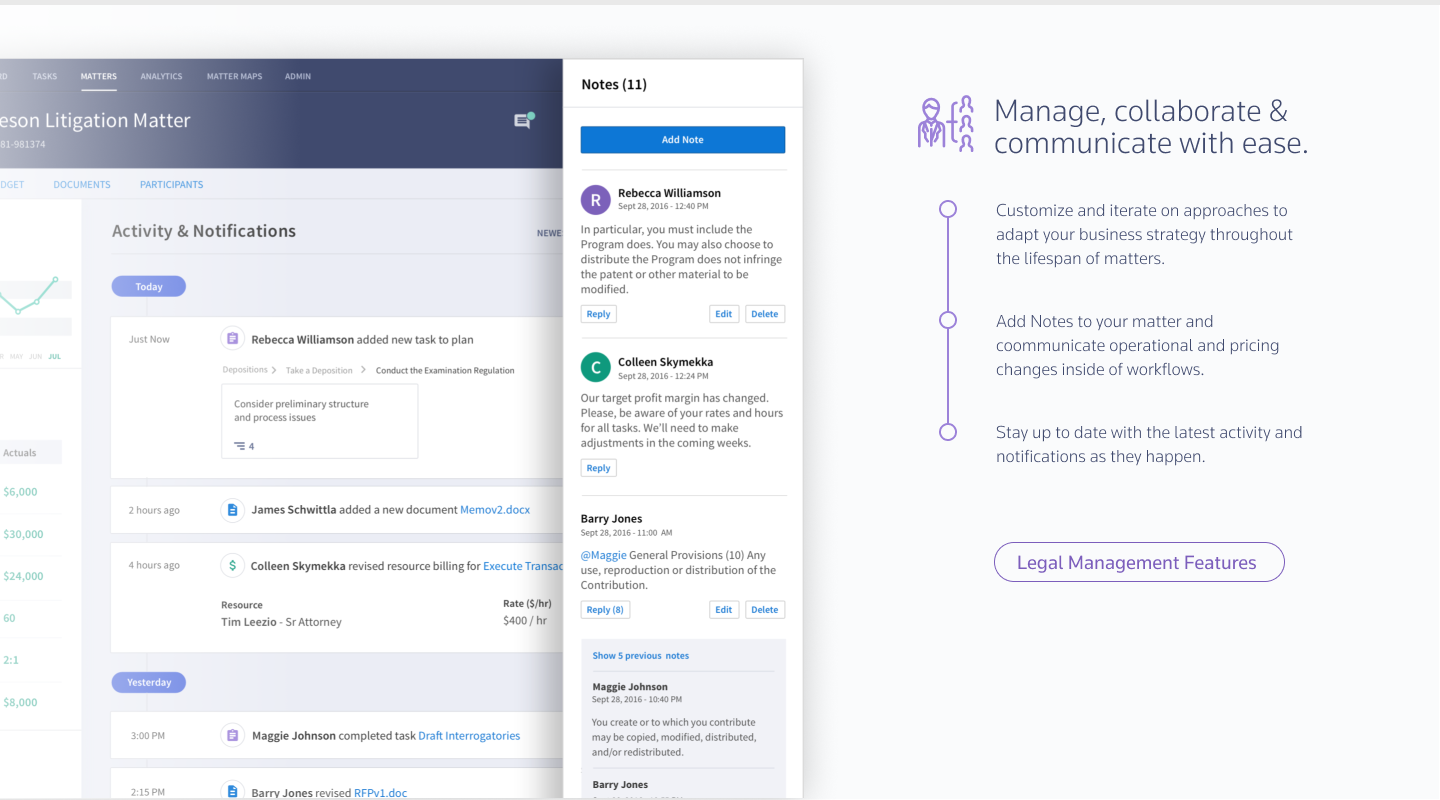Viewport: 1440px width, 800px height.
Task: Delete Rebecca Williamson's note
Action: tap(765, 314)
